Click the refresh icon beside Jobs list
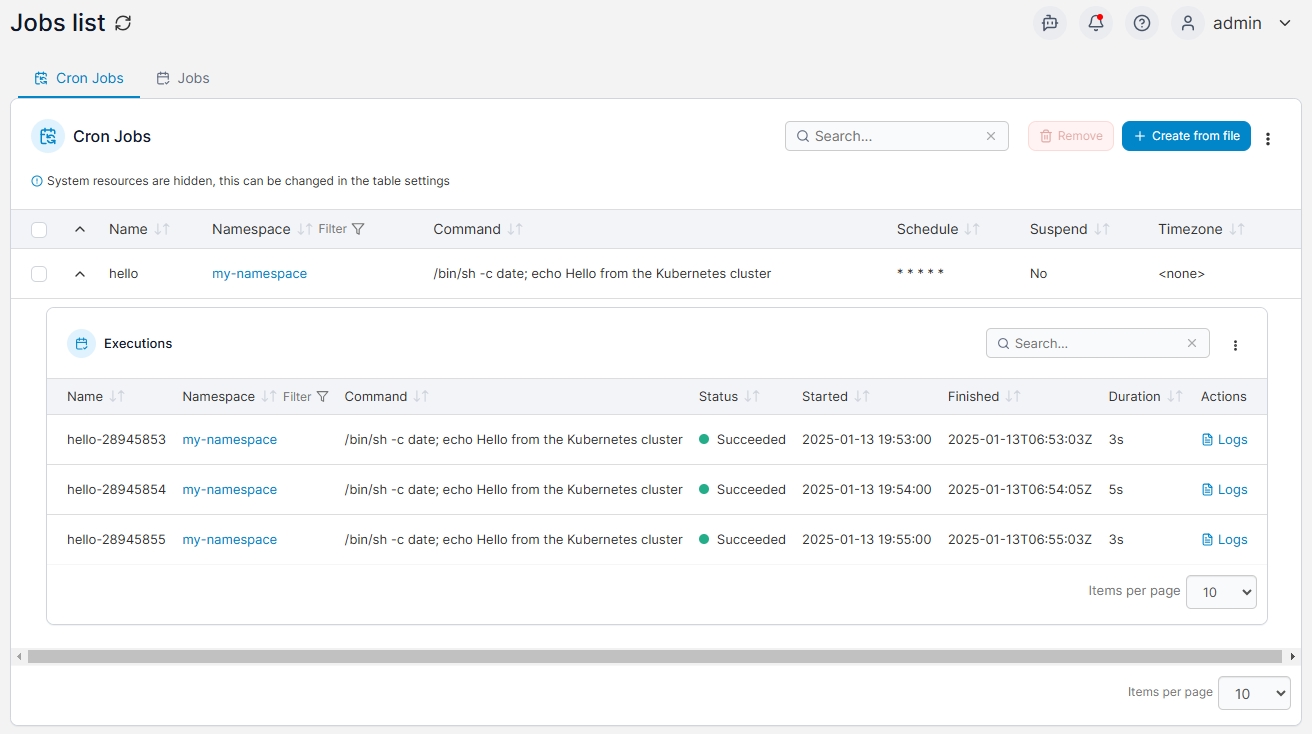The height and width of the screenshot is (734, 1312). [123, 23]
